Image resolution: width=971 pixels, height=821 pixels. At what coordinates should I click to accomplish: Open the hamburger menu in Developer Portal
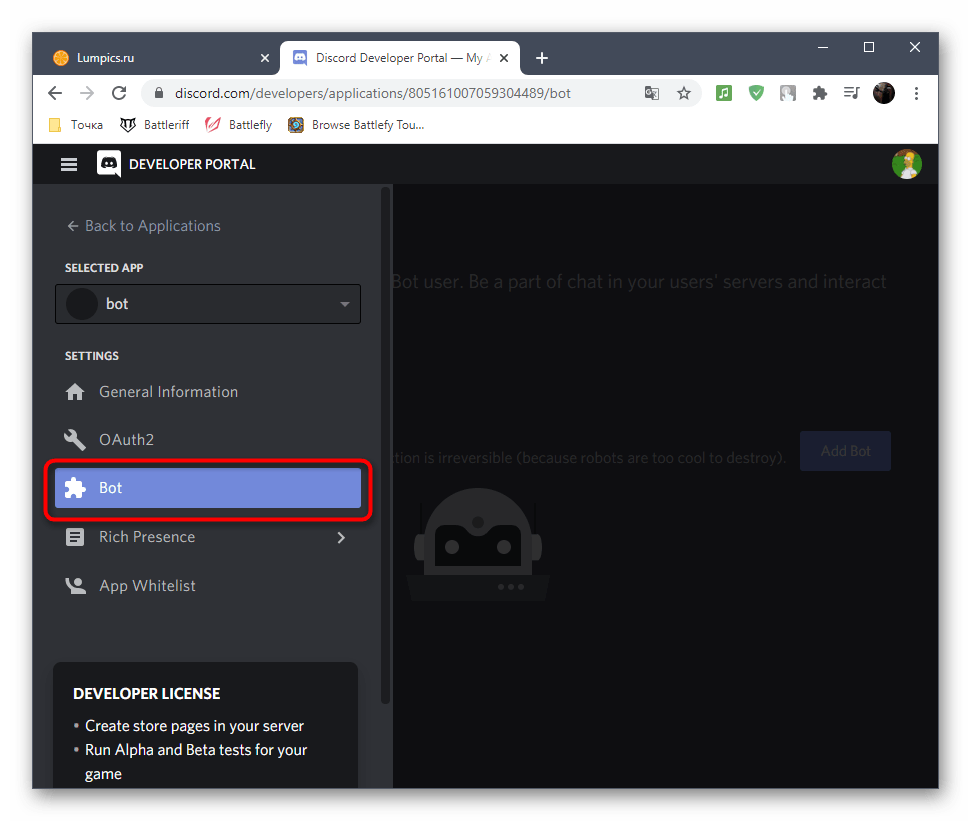click(69, 164)
